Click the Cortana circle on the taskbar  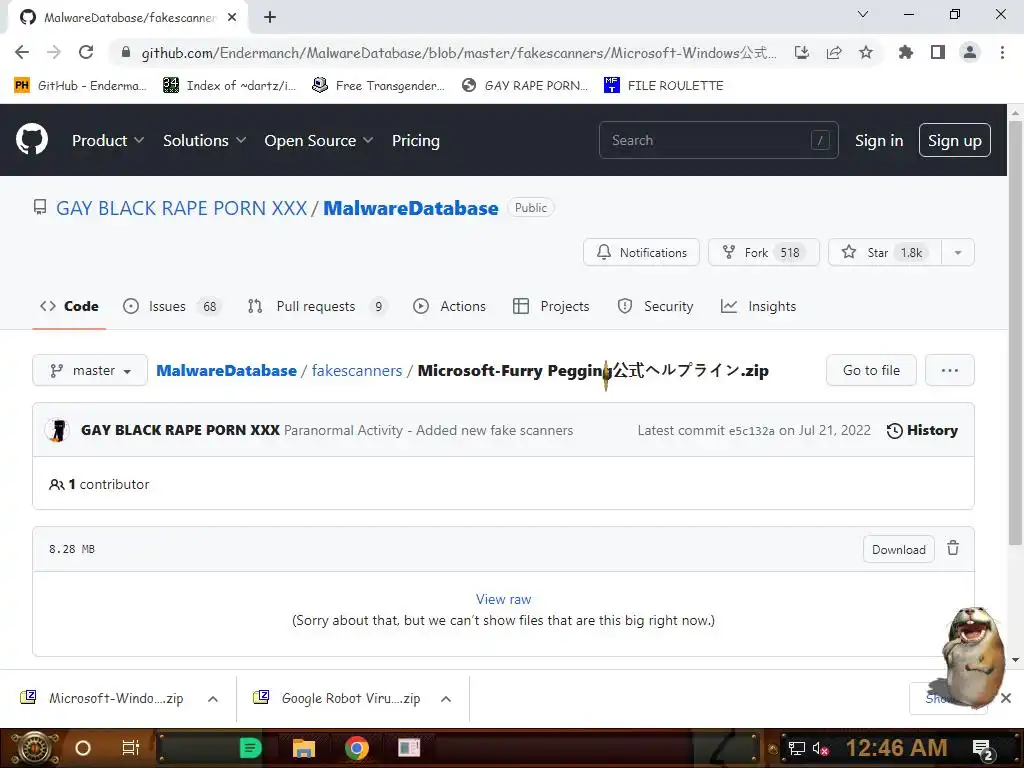[x=83, y=748]
